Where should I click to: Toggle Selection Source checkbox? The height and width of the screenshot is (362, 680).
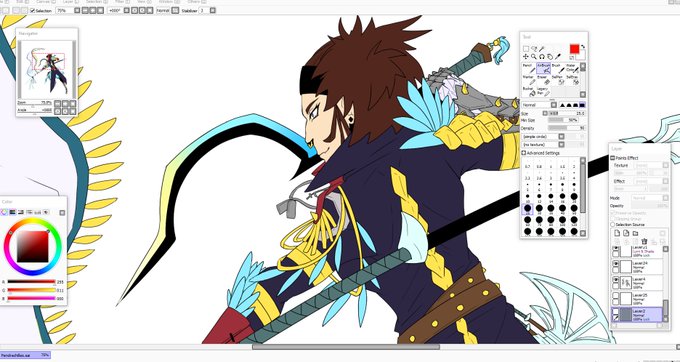click(613, 225)
